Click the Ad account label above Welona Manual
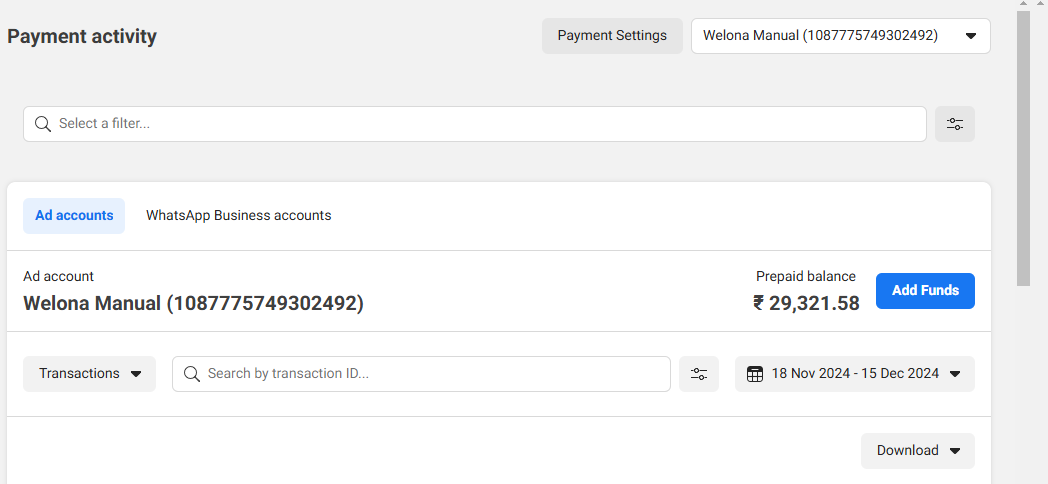The width and height of the screenshot is (1048, 484). [x=59, y=276]
